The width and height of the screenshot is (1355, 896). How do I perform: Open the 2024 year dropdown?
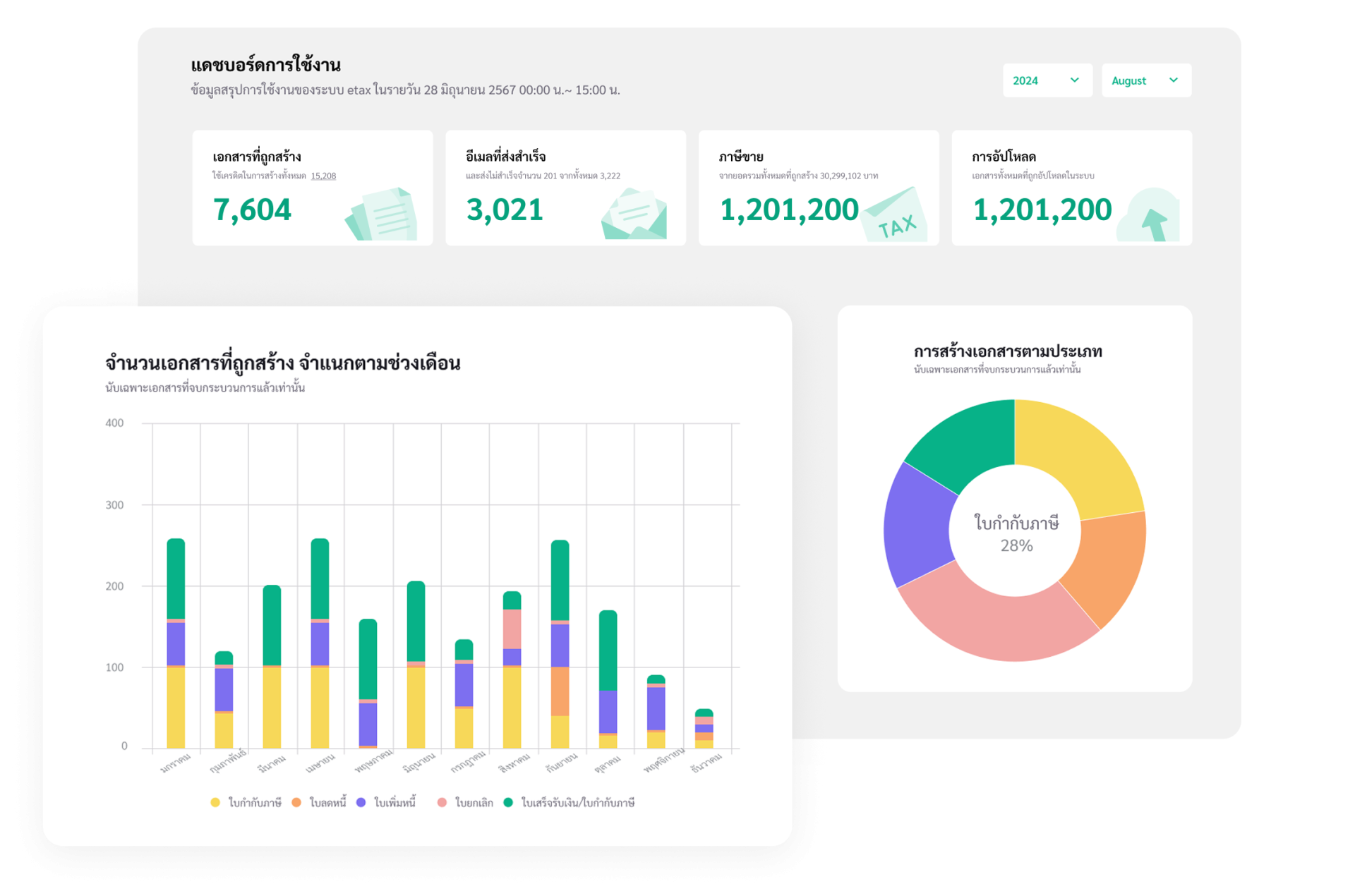click(1047, 80)
